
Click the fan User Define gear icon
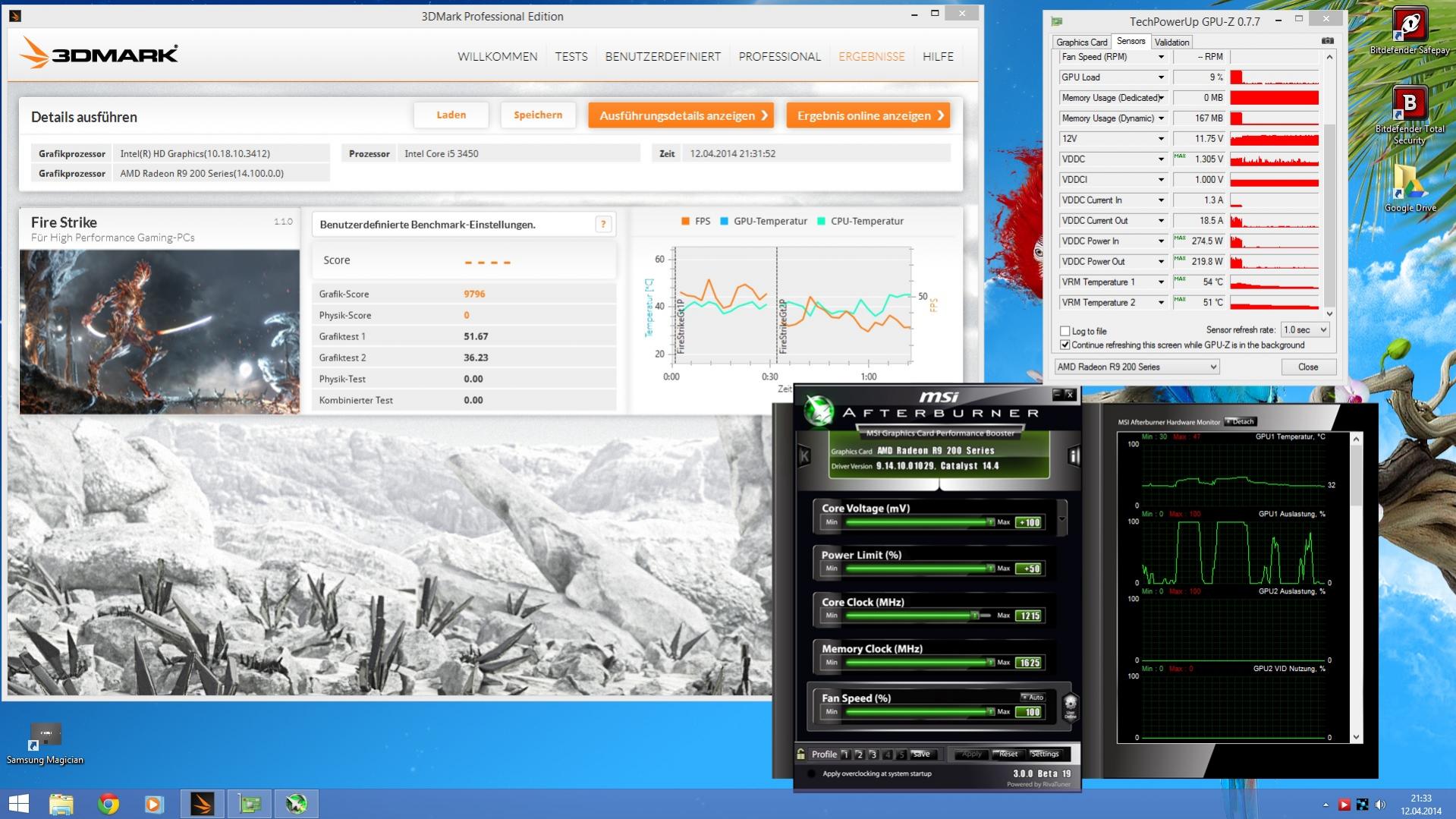coord(1070,705)
